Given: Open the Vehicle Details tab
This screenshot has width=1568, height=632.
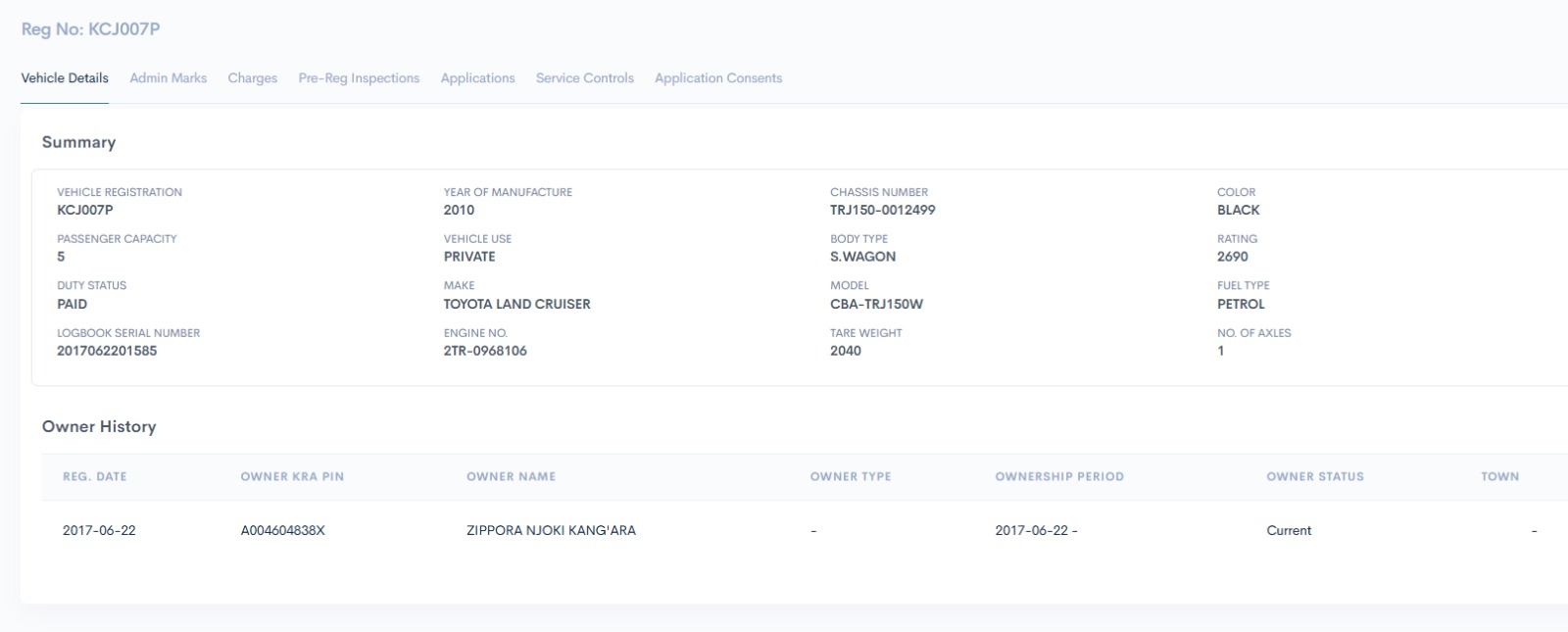Looking at the screenshot, I should click(65, 78).
